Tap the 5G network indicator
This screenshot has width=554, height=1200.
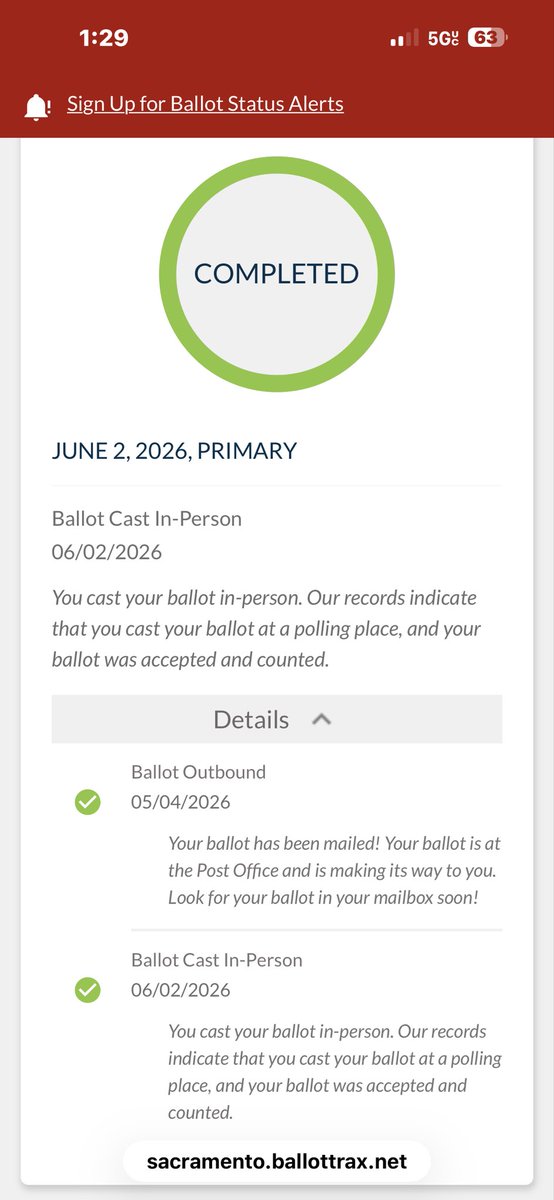pos(443,38)
